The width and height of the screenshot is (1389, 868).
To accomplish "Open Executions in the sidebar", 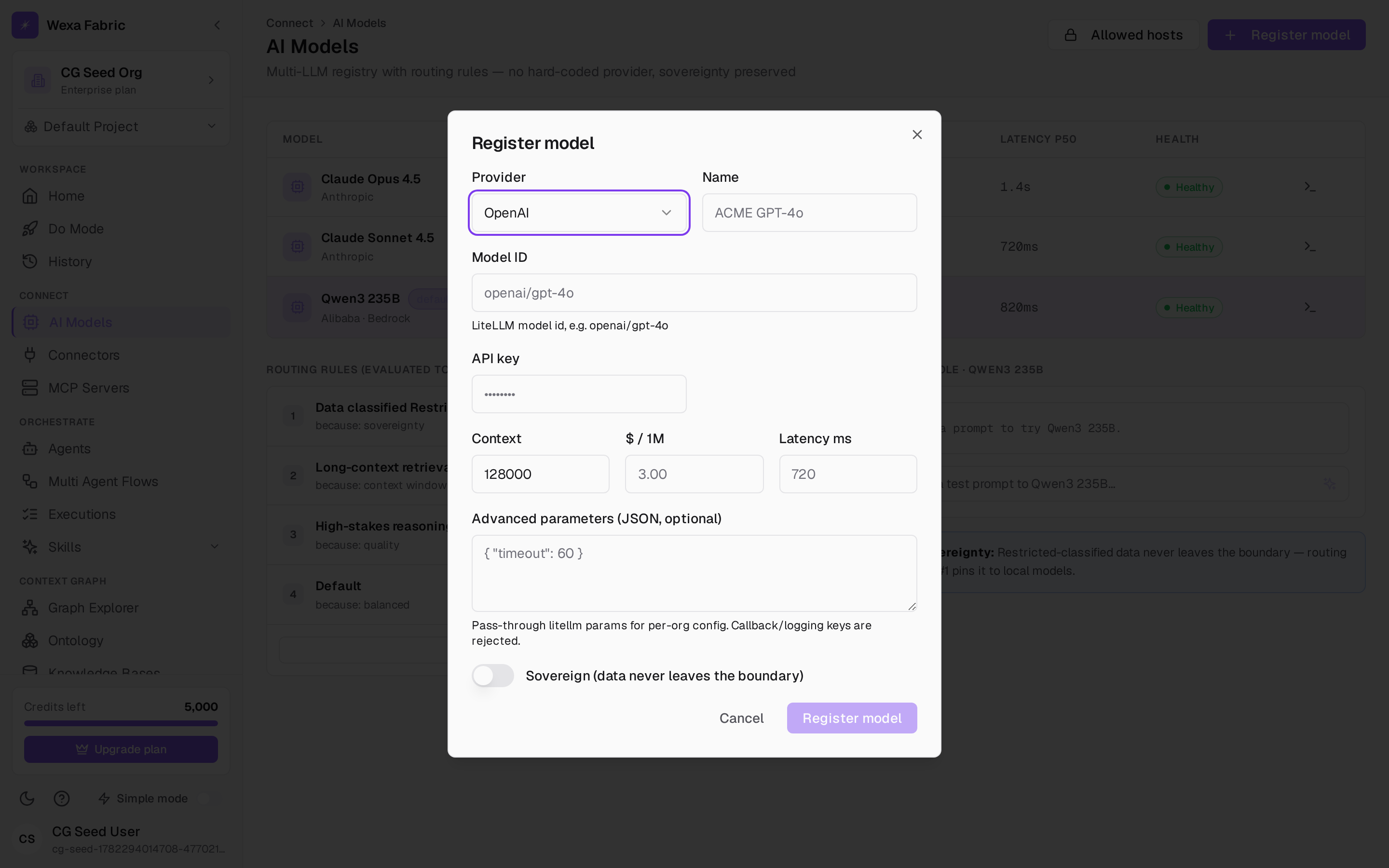I will [x=121, y=514].
